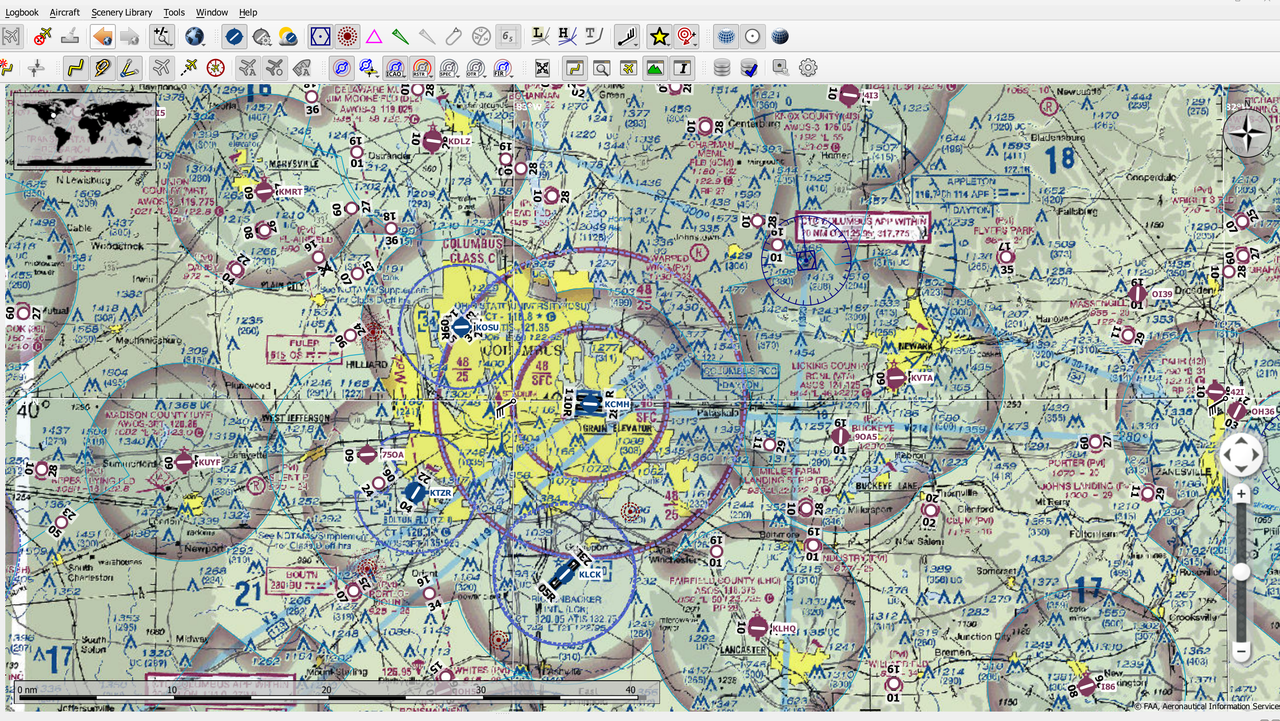Show the red compass rose
The height and width of the screenshot is (721, 1280).
tap(216, 68)
